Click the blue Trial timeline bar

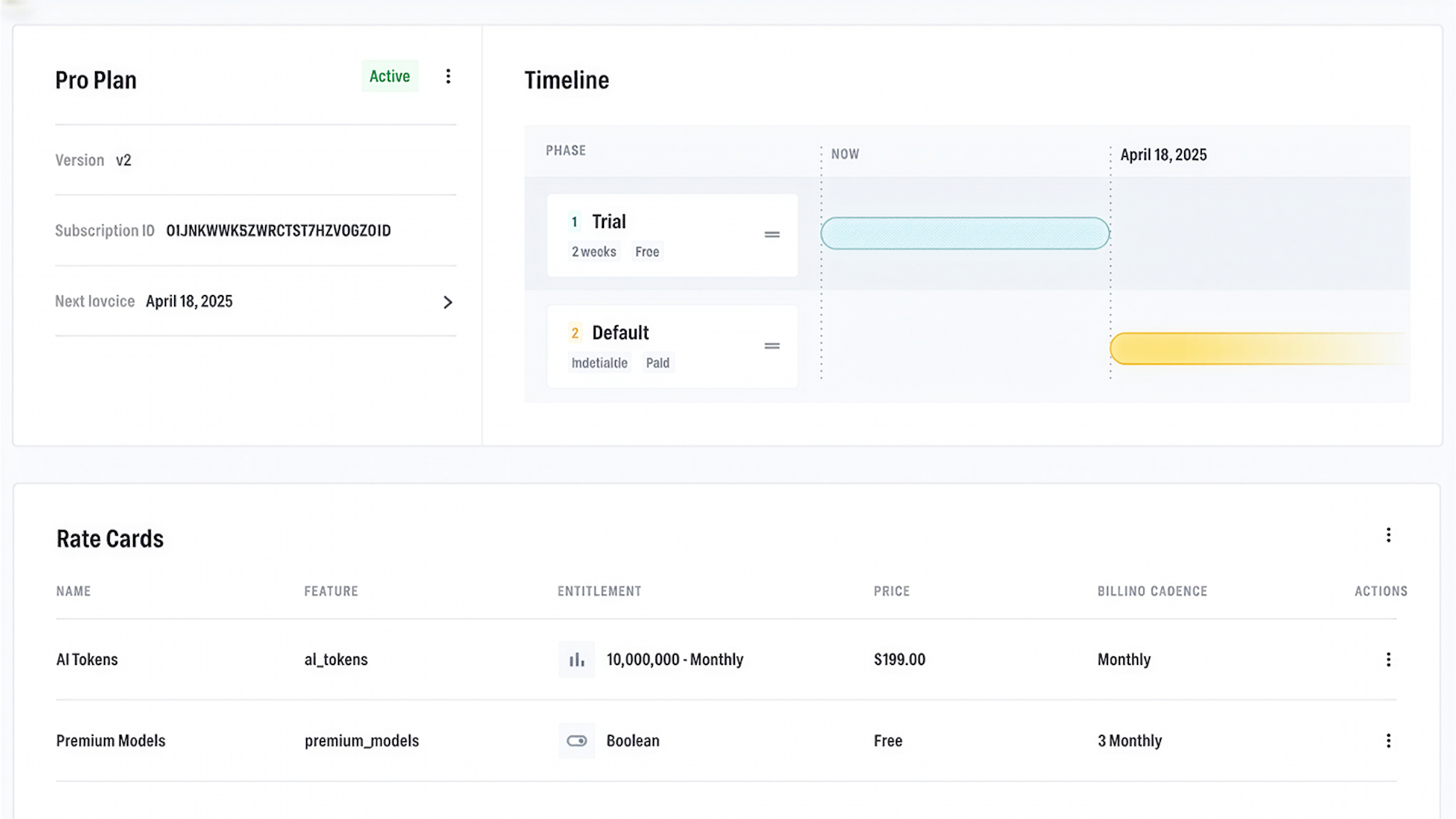pyautogui.click(x=965, y=233)
